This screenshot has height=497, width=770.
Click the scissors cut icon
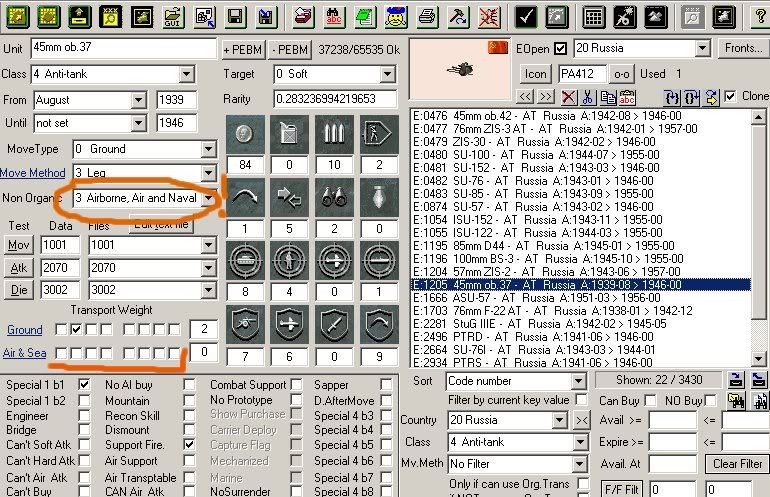pos(587,97)
